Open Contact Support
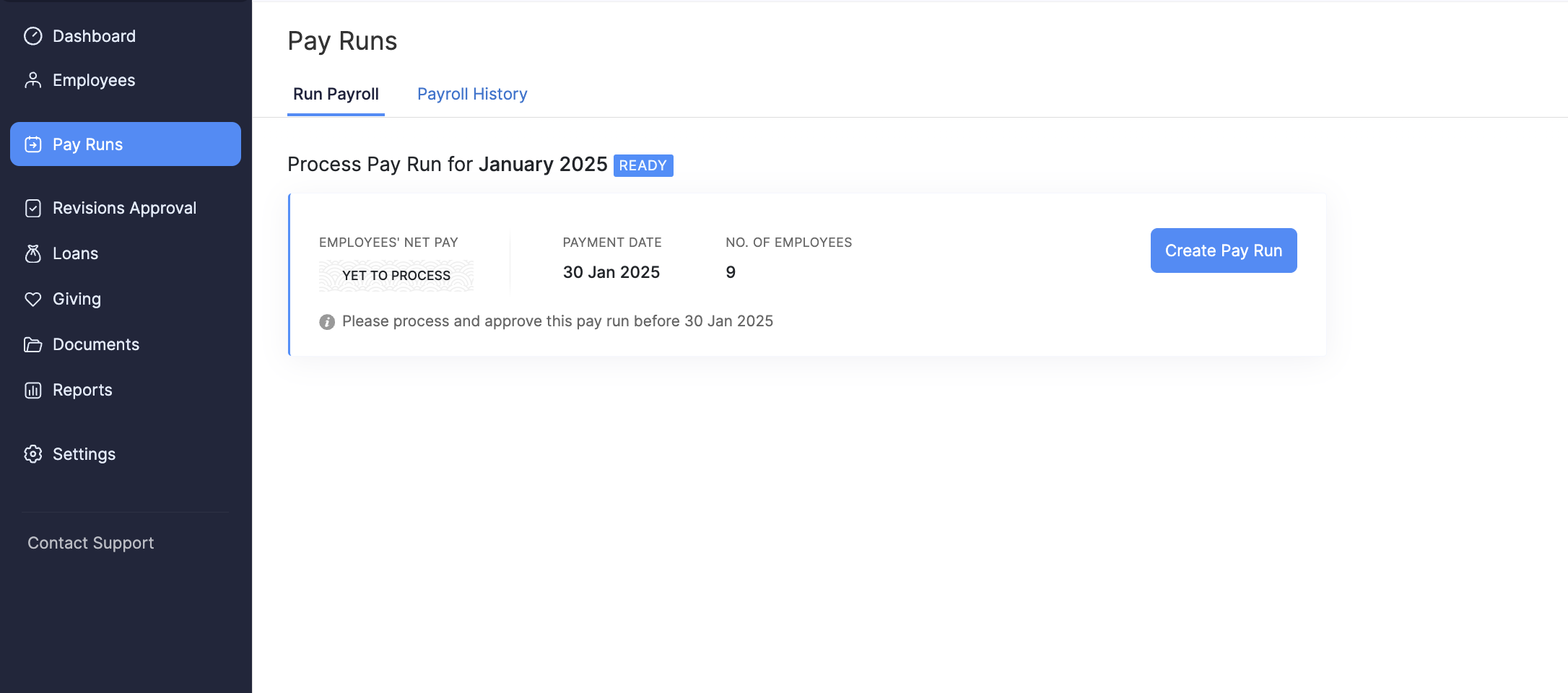The image size is (1568, 693). click(90, 542)
